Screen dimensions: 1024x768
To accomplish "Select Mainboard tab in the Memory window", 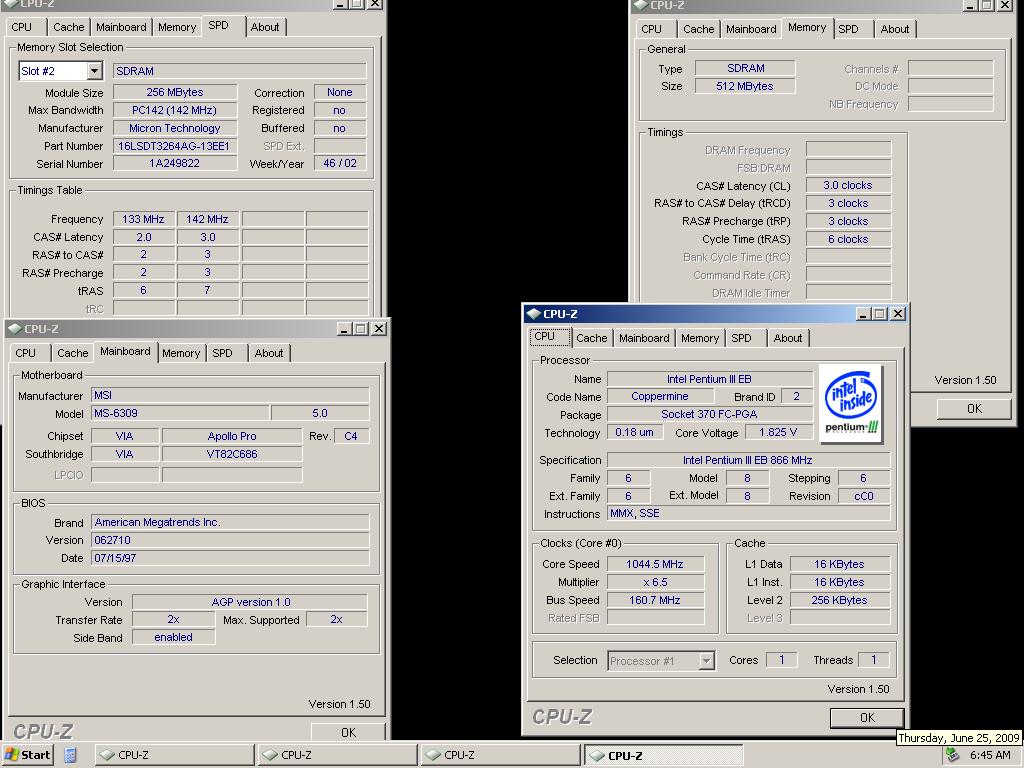I will coord(751,29).
